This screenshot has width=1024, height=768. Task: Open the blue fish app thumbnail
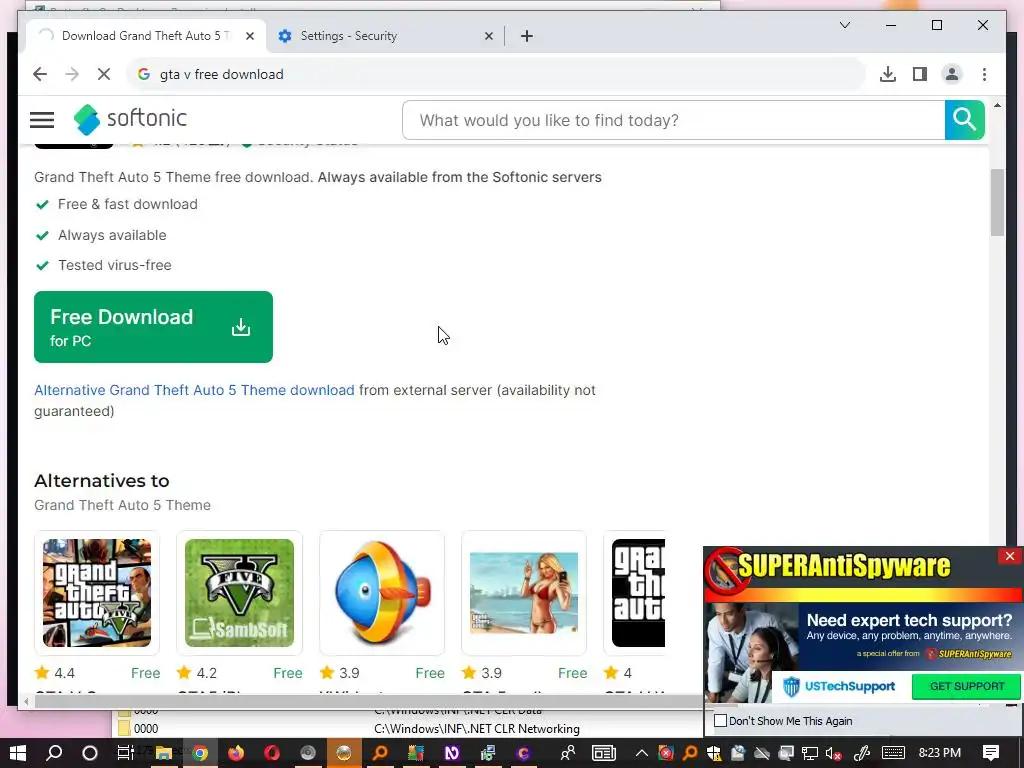pyautogui.click(x=381, y=593)
